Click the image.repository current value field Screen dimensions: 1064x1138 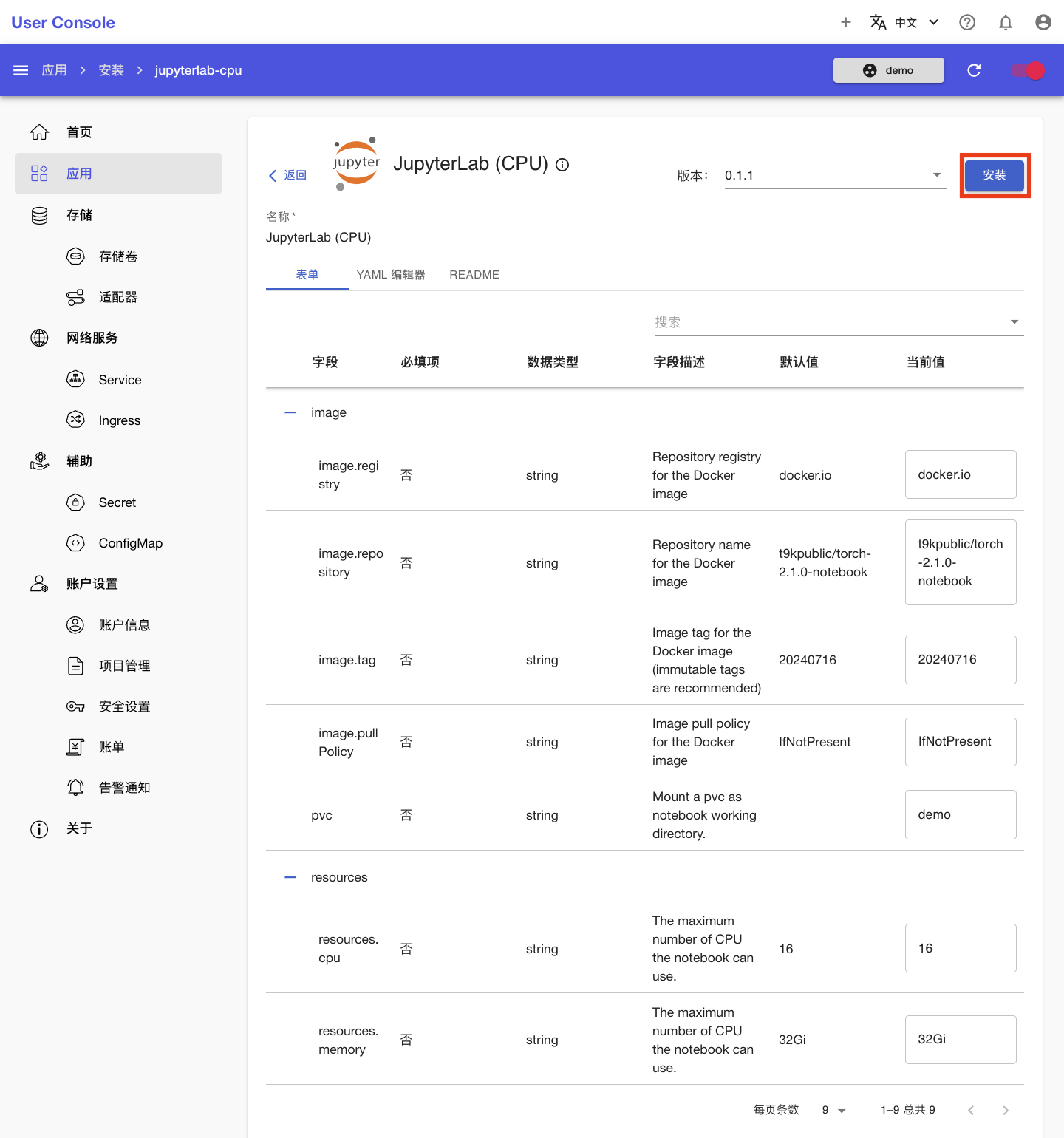click(961, 562)
